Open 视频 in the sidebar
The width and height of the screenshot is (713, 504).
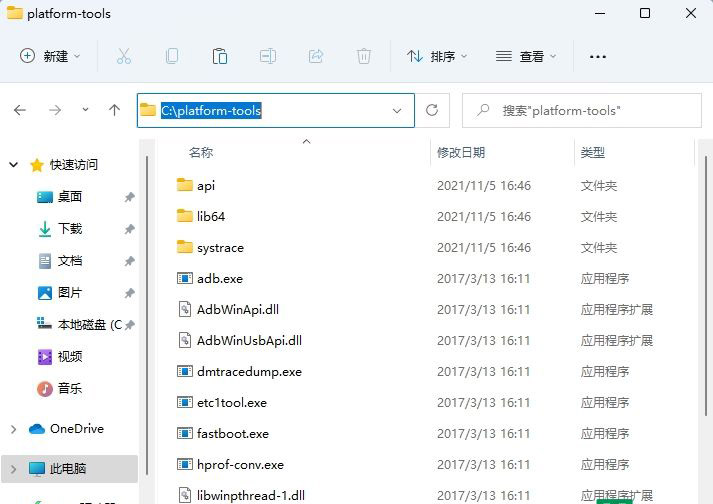click(x=70, y=357)
